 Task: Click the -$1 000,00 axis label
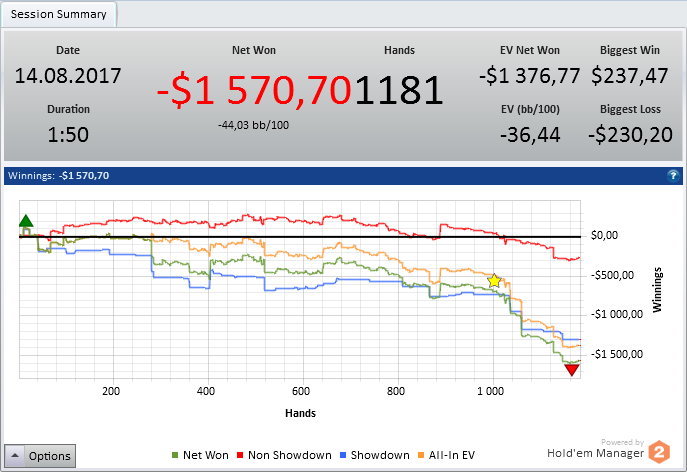point(617,314)
